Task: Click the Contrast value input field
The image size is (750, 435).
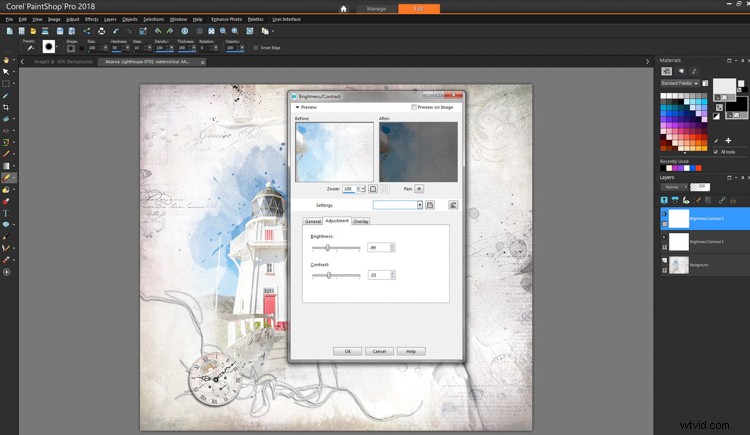Action: coord(378,275)
